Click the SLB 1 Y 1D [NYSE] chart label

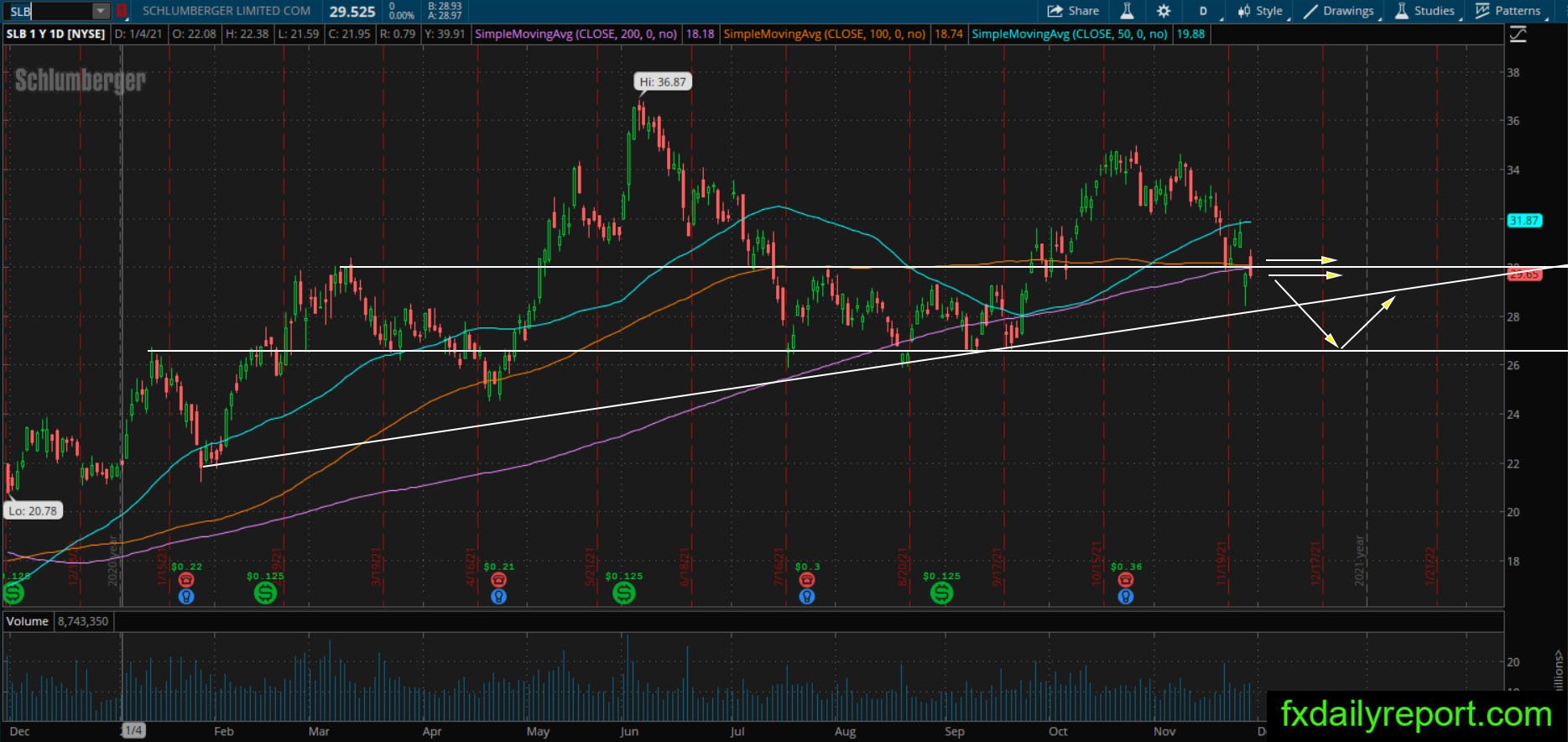coord(56,34)
